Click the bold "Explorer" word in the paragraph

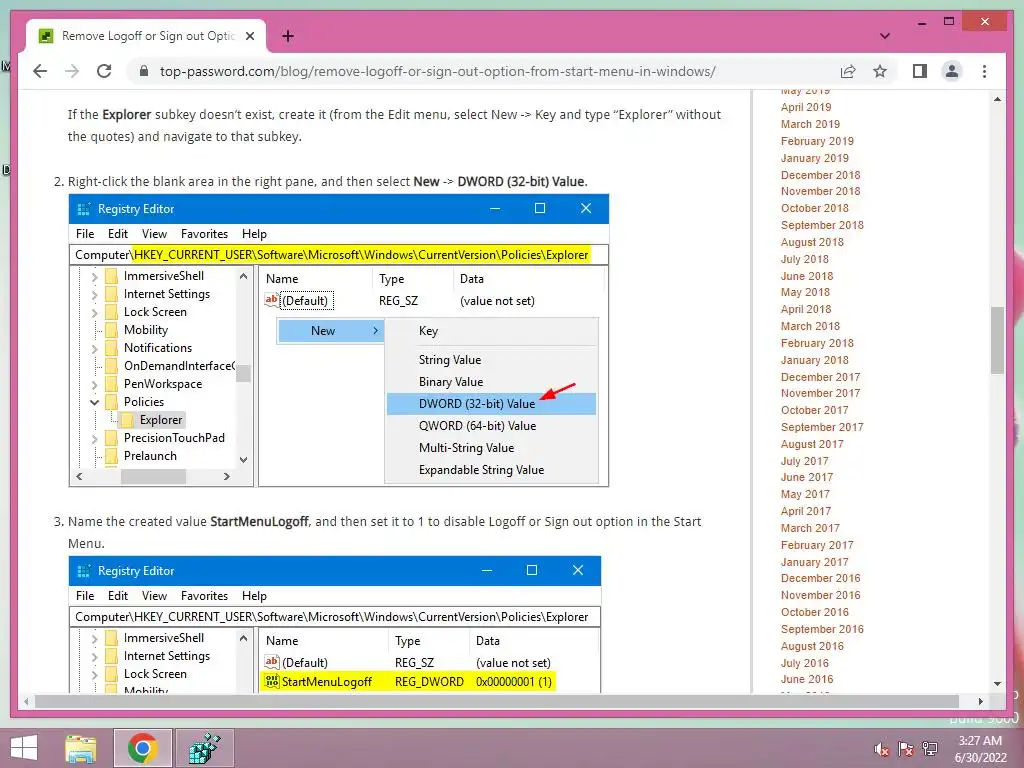[x=127, y=115]
